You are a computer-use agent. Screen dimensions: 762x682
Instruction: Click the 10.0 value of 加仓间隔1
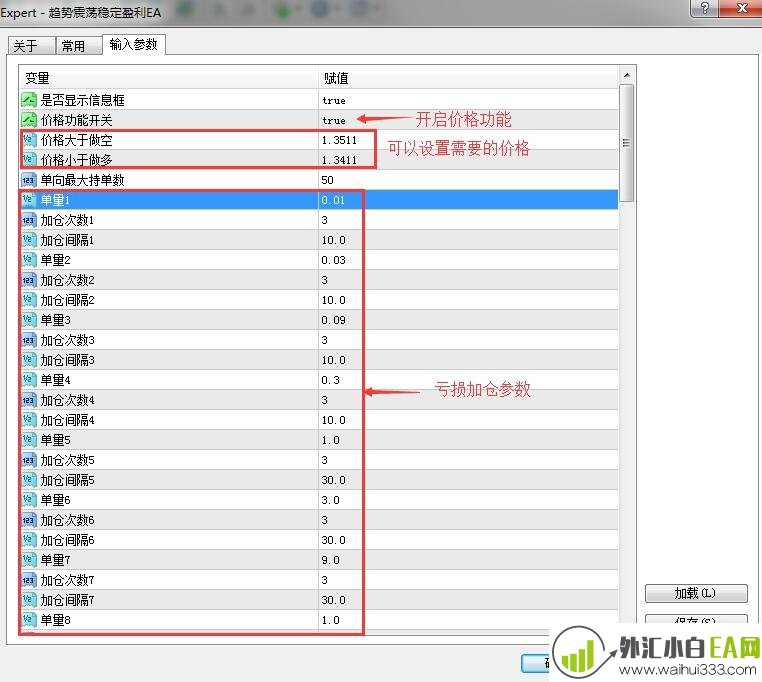coord(333,240)
